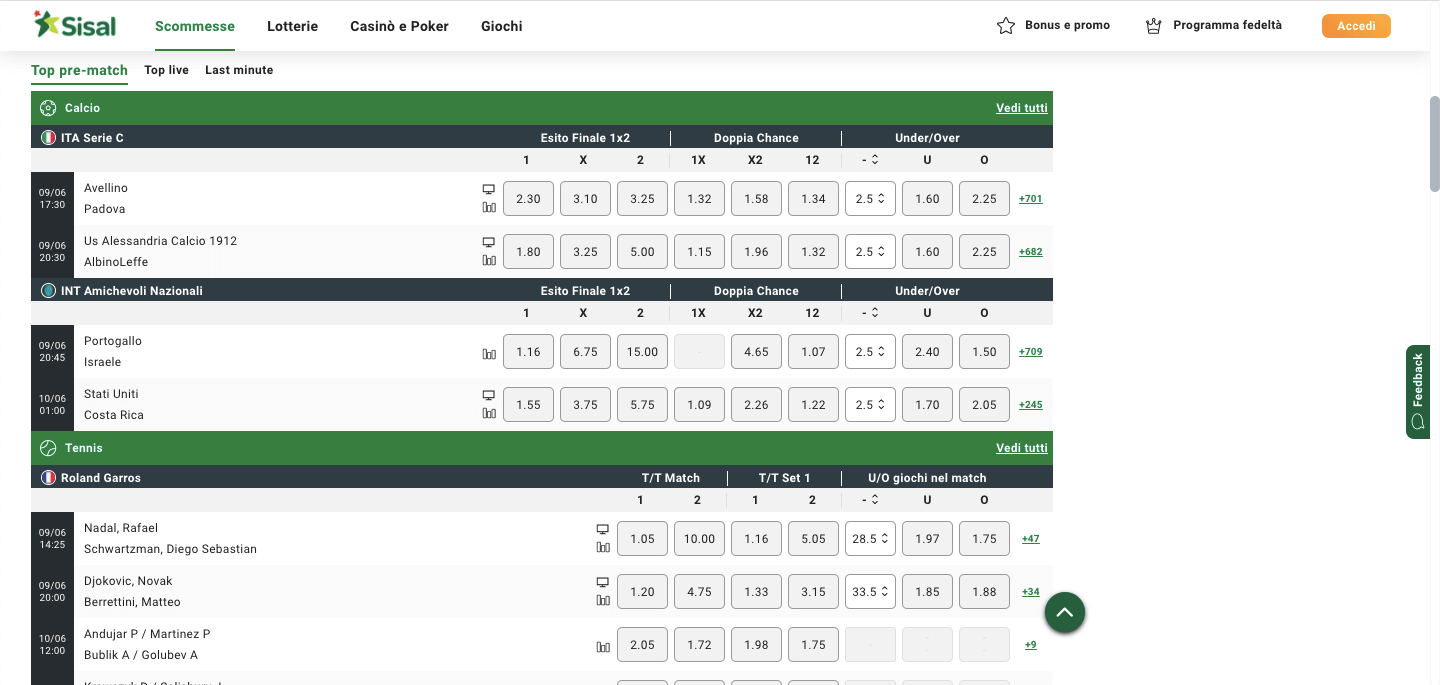Select odds 10.00 for Schwartzman match win
This screenshot has height=685, width=1440.
[699, 539]
